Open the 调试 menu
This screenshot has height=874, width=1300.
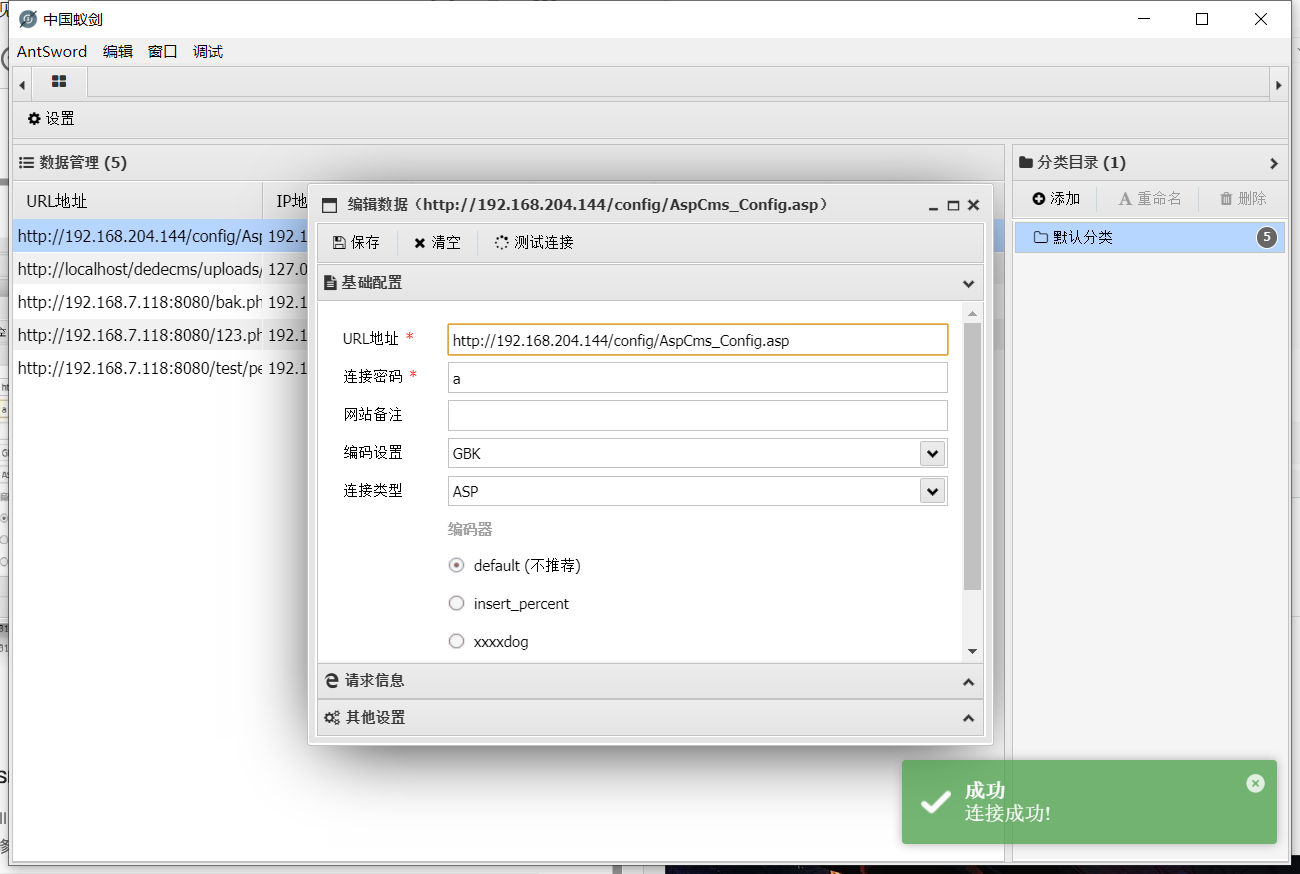[x=208, y=52]
